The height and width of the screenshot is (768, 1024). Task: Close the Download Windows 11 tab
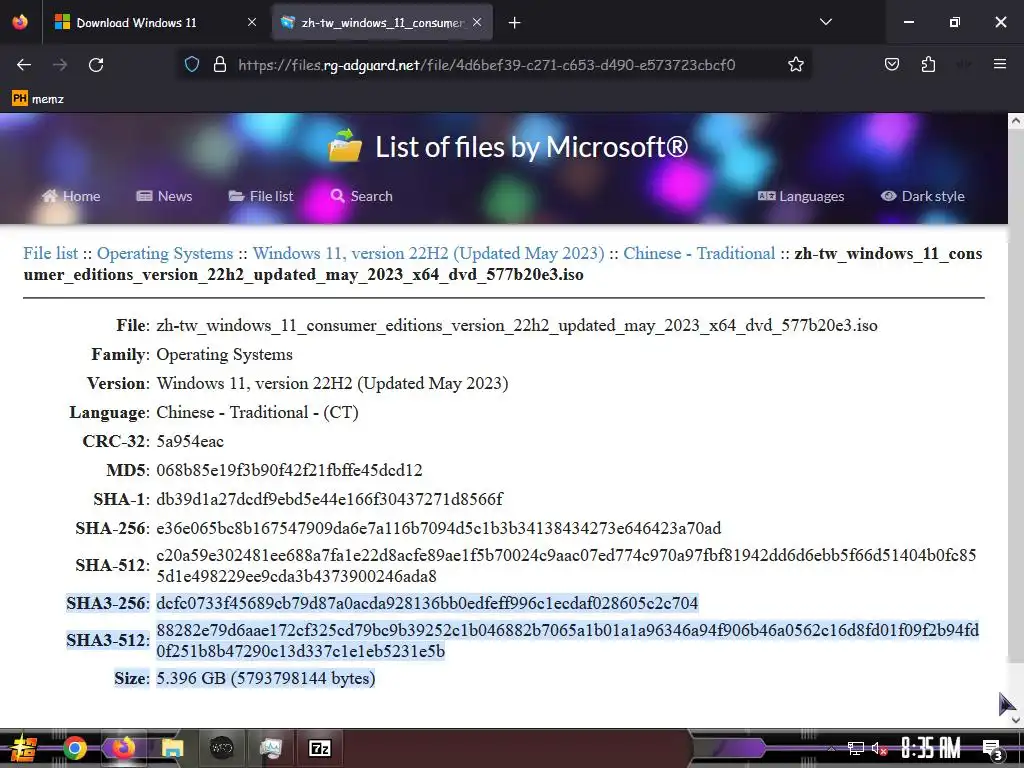coord(252,22)
